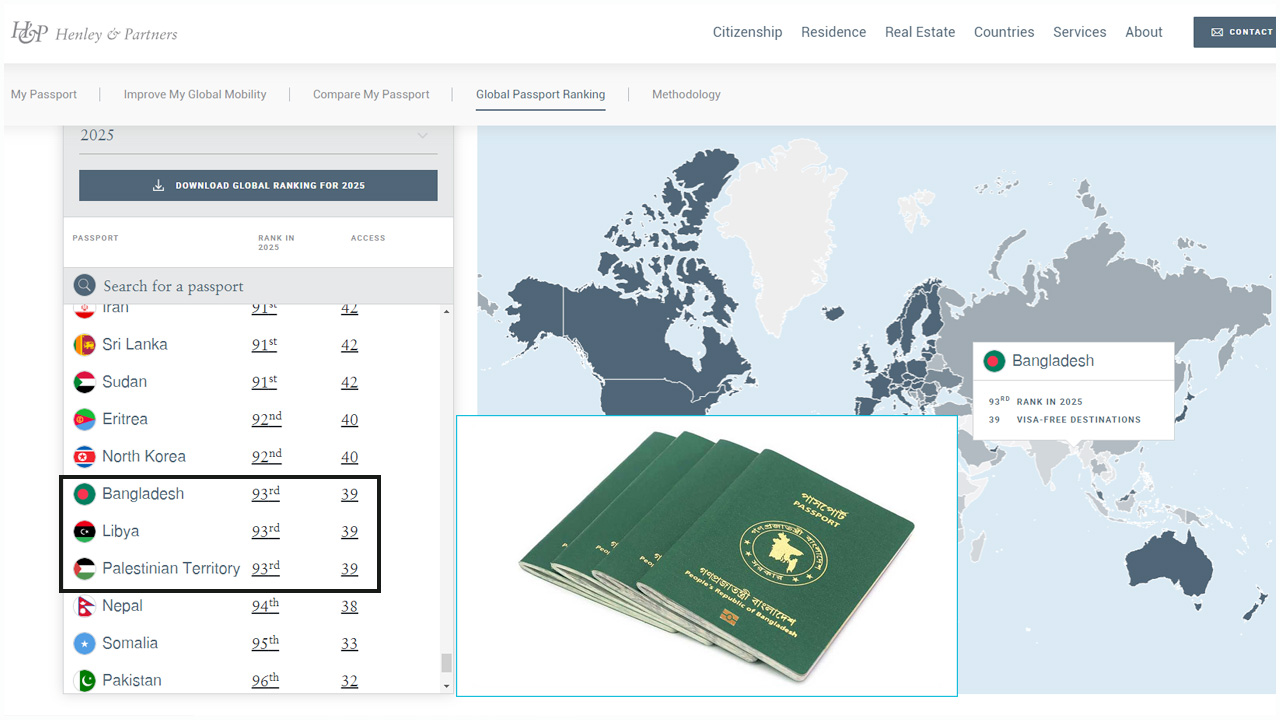Click the Libya flag icon
Viewport: 1280px width, 720px height.
point(85,531)
